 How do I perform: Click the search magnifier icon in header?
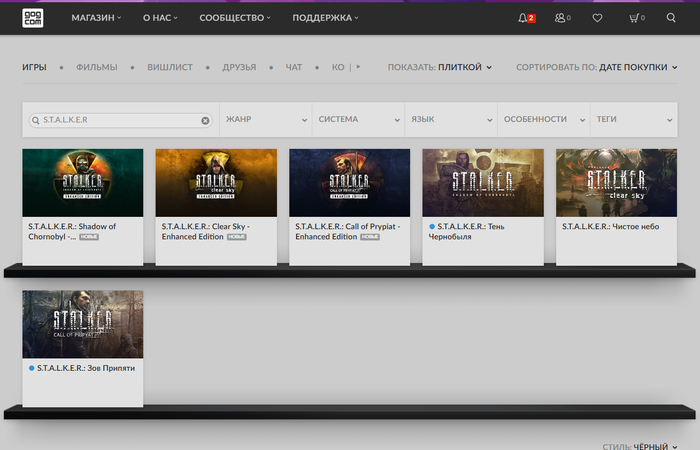(670, 18)
